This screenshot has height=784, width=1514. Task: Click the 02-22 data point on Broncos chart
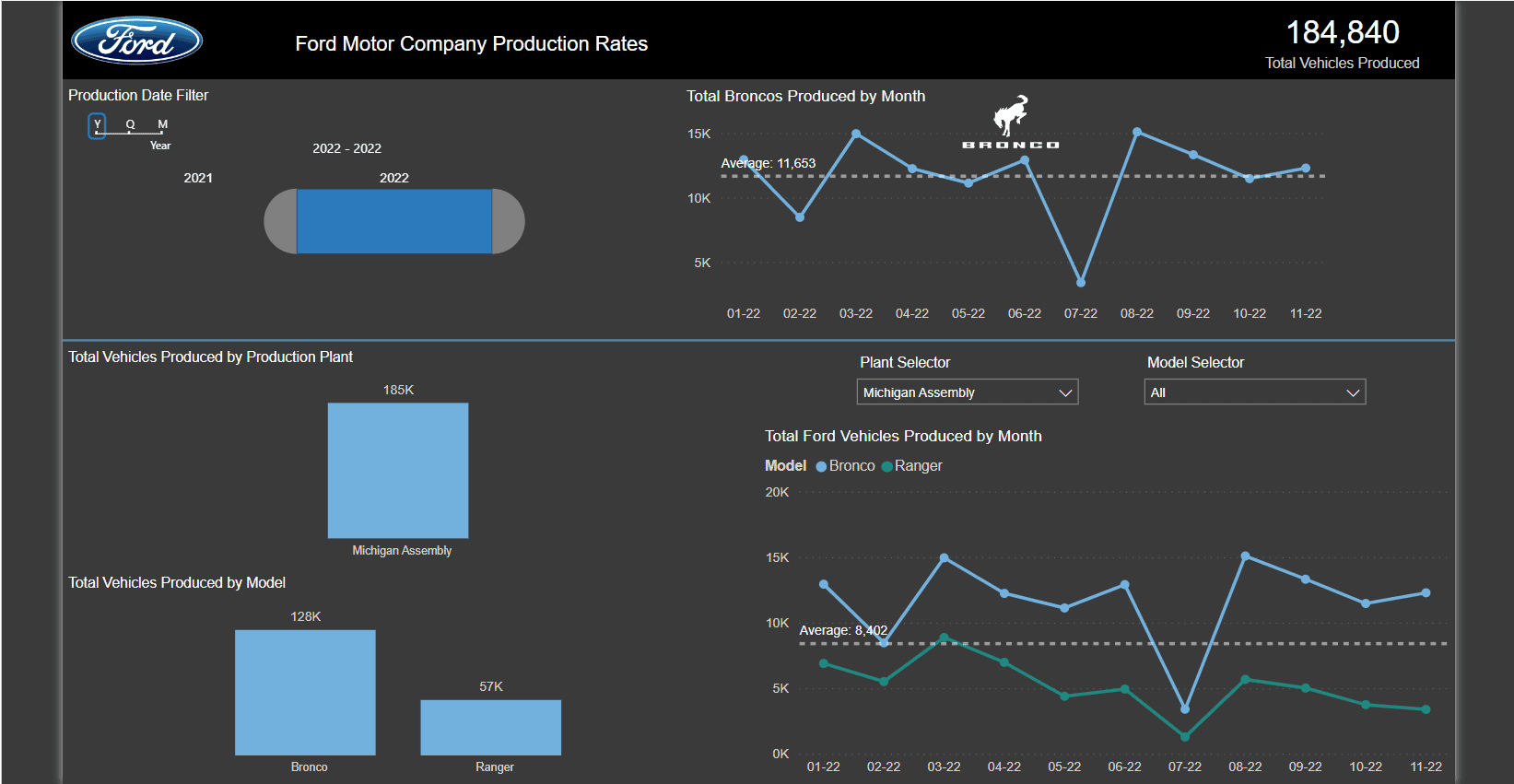(x=800, y=217)
